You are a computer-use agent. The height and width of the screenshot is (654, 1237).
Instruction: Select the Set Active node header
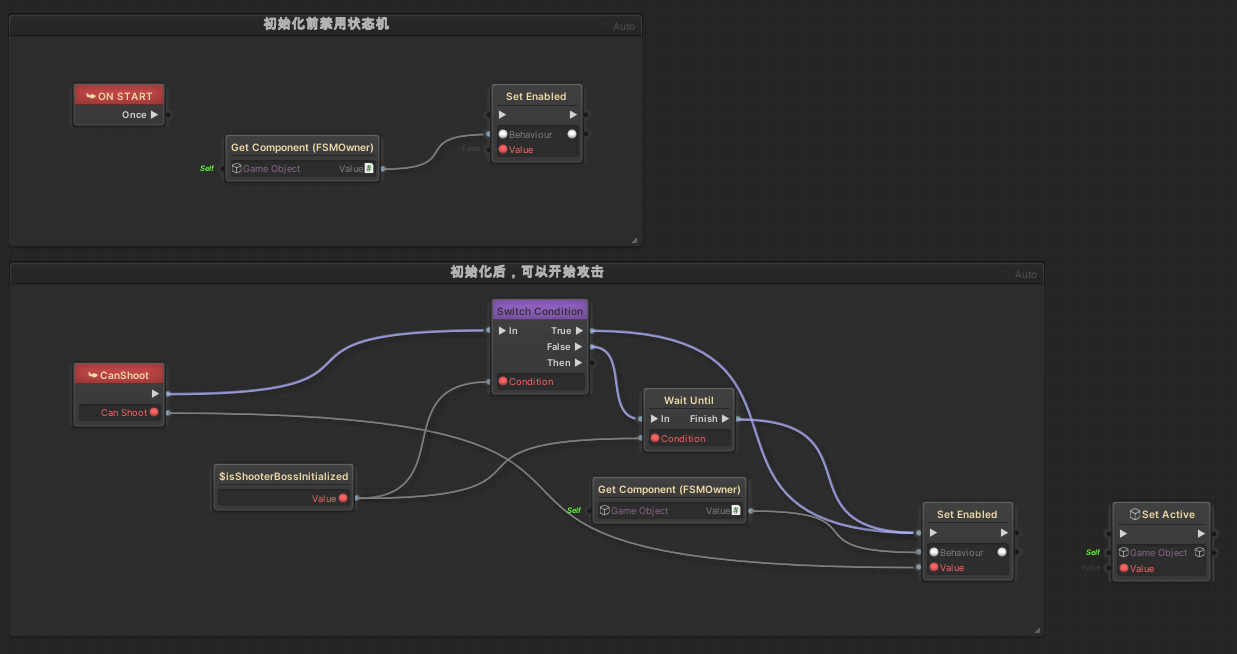1161,514
